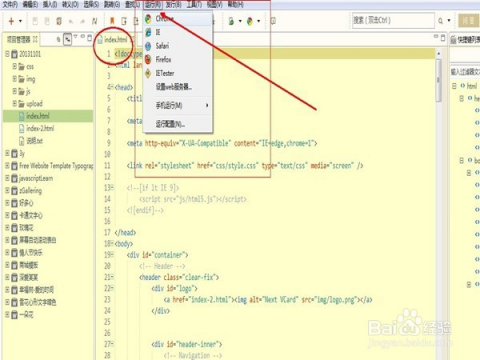Click the outline filter text field
Image resolution: width=480 pixels, height=360 pixels.
click(465, 71)
